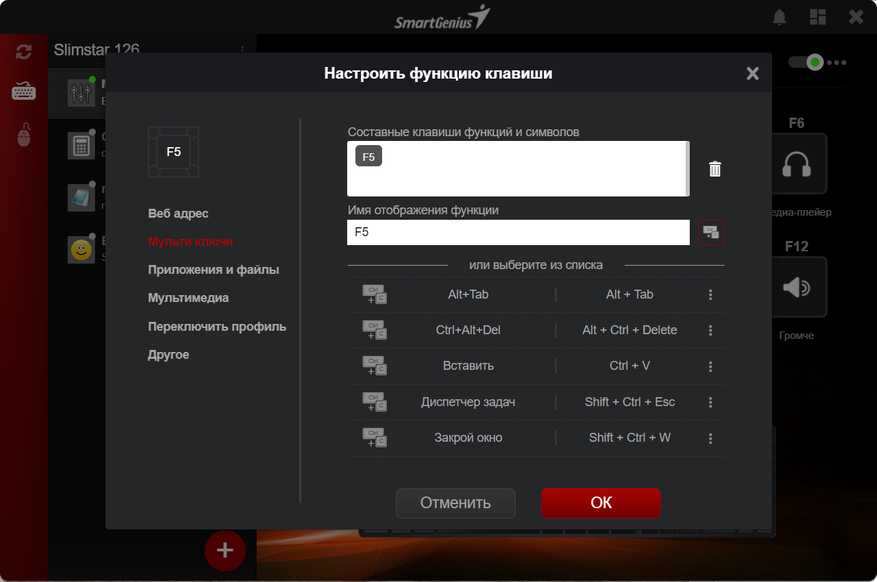Toggle the green switch in the top right

(x=806, y=63)
